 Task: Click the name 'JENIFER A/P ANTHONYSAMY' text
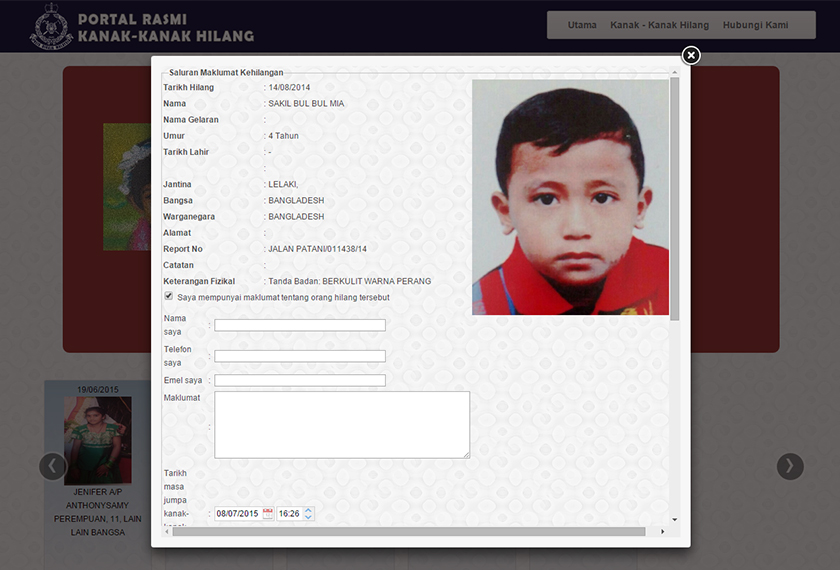[98, 498]
